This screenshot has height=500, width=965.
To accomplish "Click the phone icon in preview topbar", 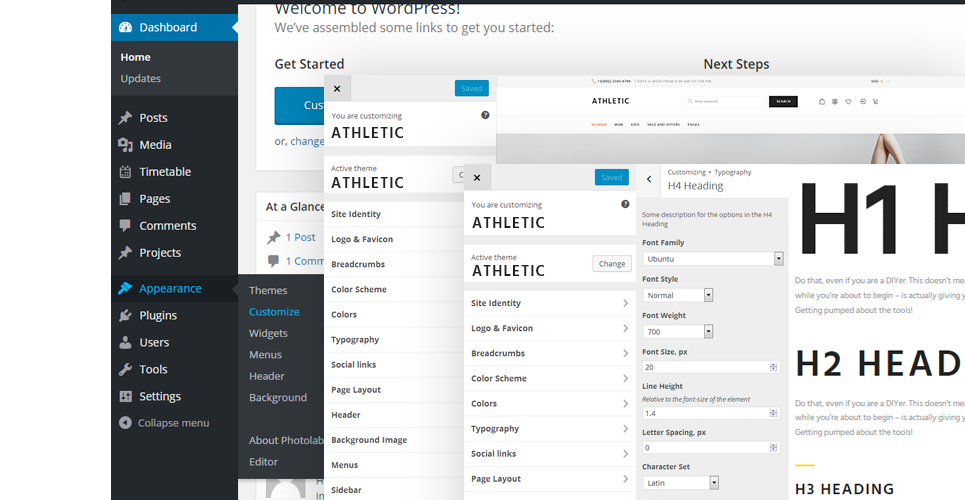I will click(x=593, y=81).
